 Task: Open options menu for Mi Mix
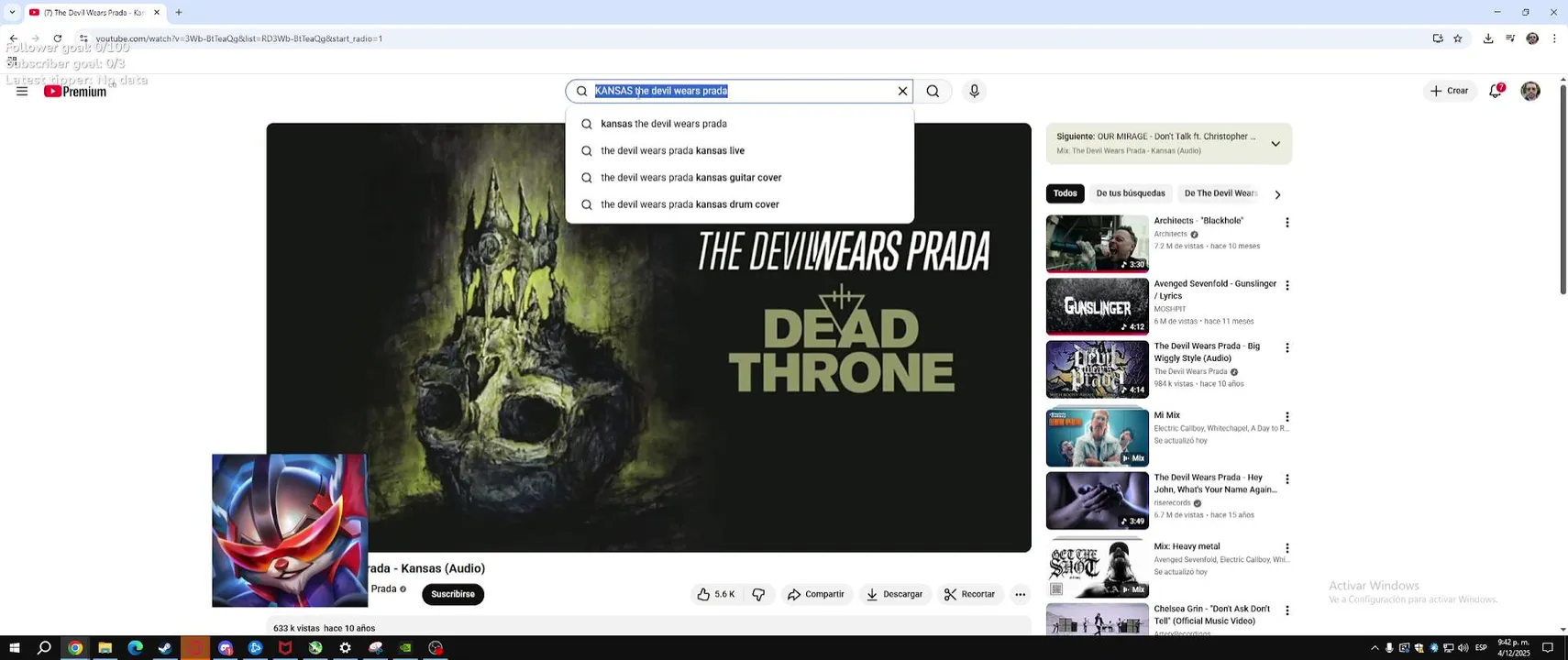point(1286,417)
